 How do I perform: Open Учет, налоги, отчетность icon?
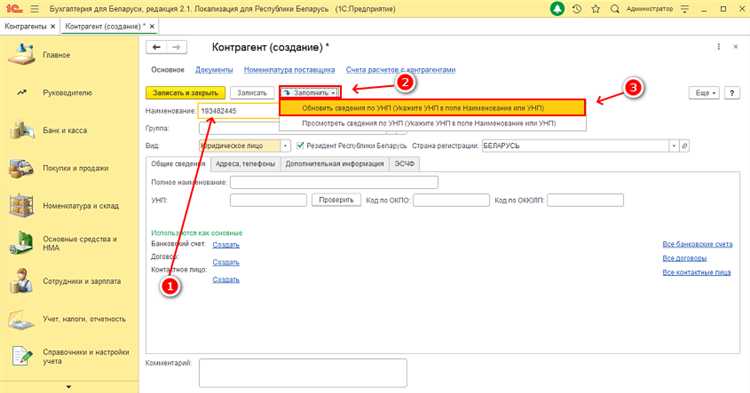coord(22,319)
